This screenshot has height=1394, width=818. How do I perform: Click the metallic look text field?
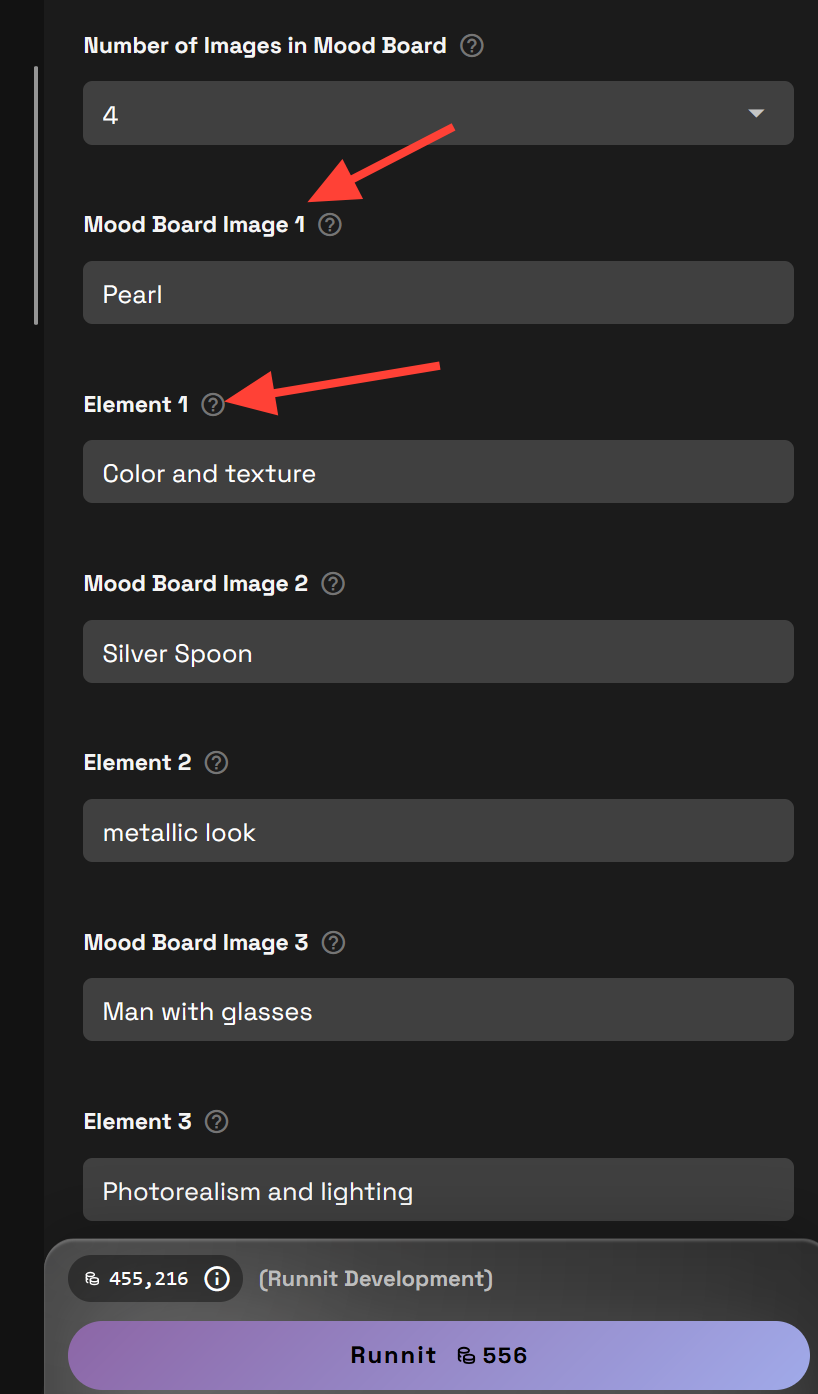(438, 830)
